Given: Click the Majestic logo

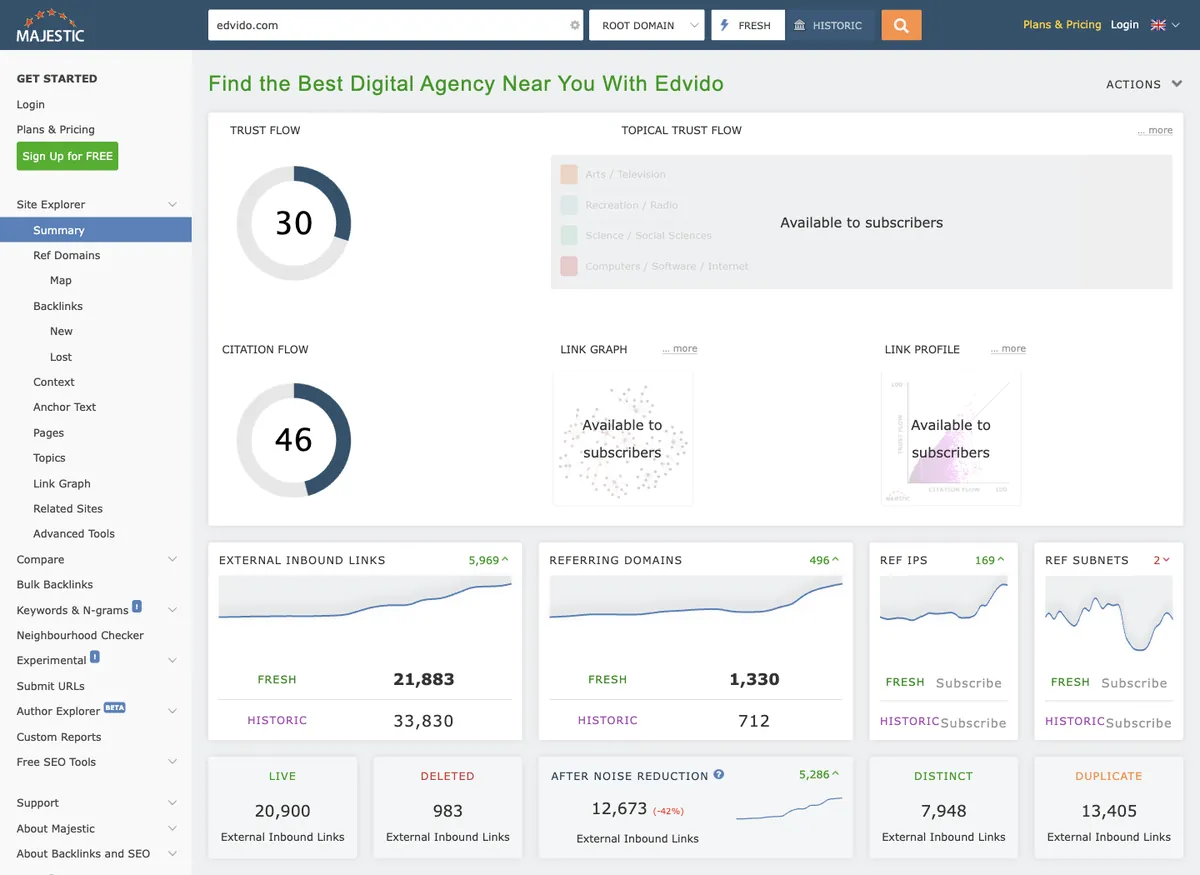Looking at the screenshot, I should click(50, 25).
